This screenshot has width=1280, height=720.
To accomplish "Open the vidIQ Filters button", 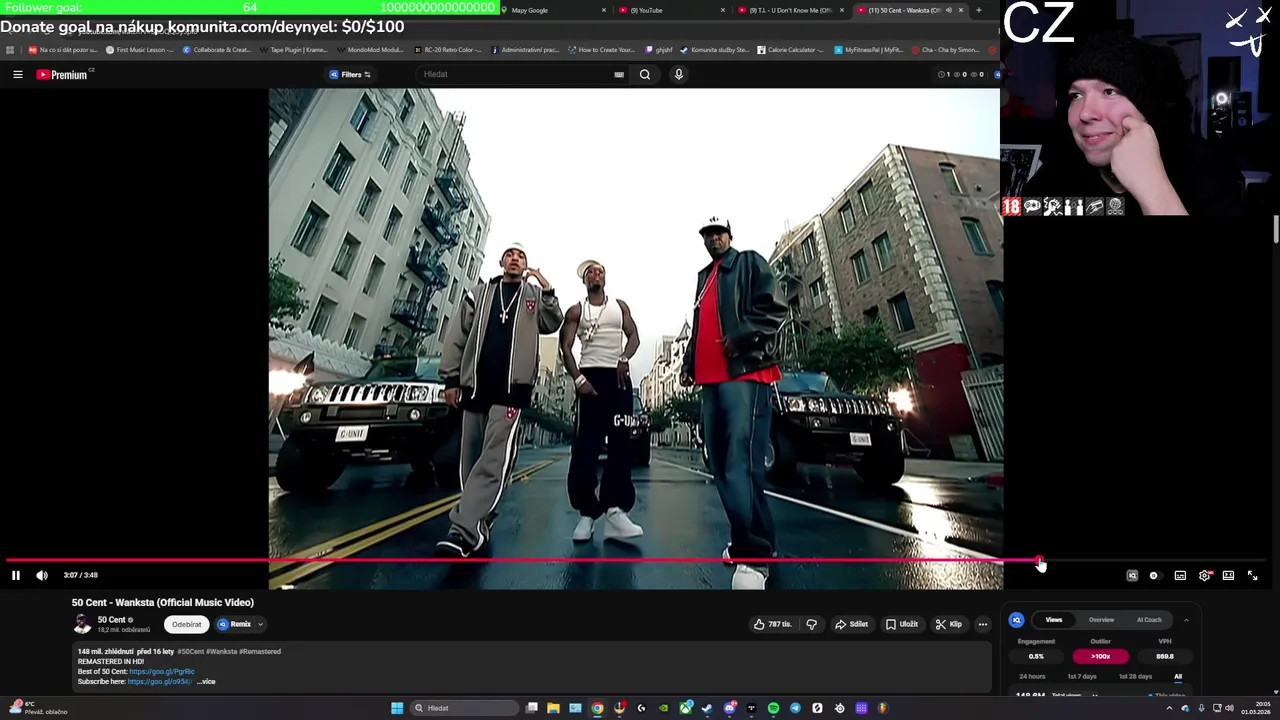I will point(350,74).
